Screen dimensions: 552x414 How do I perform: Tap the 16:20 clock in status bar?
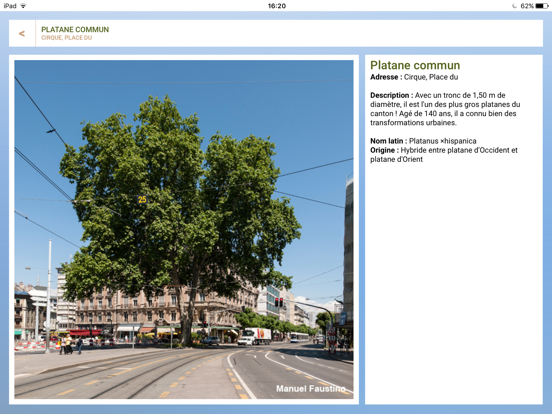pyautogui.click(x=277, y=6)
